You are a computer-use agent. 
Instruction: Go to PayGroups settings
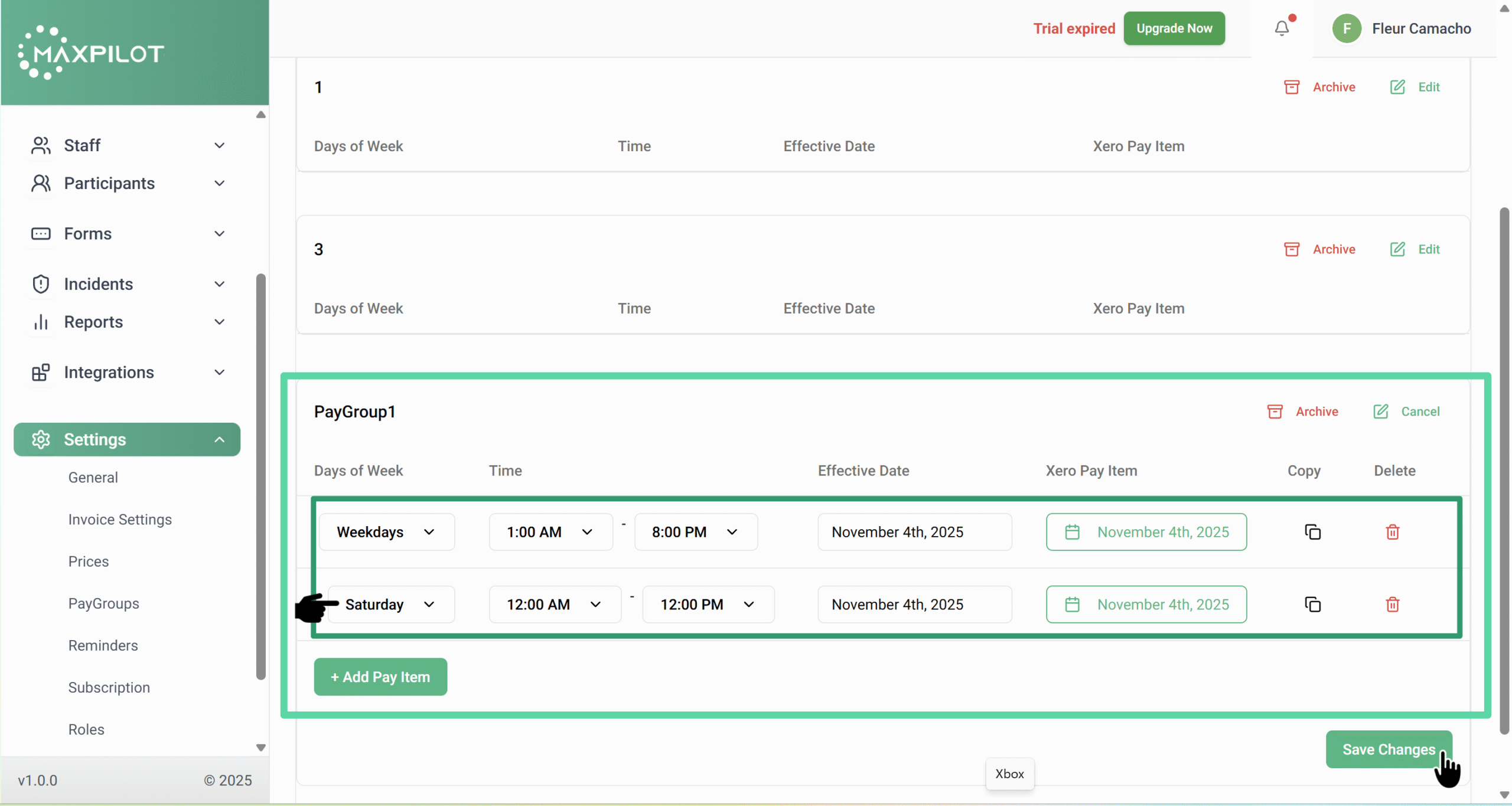(x=104, y=603)
